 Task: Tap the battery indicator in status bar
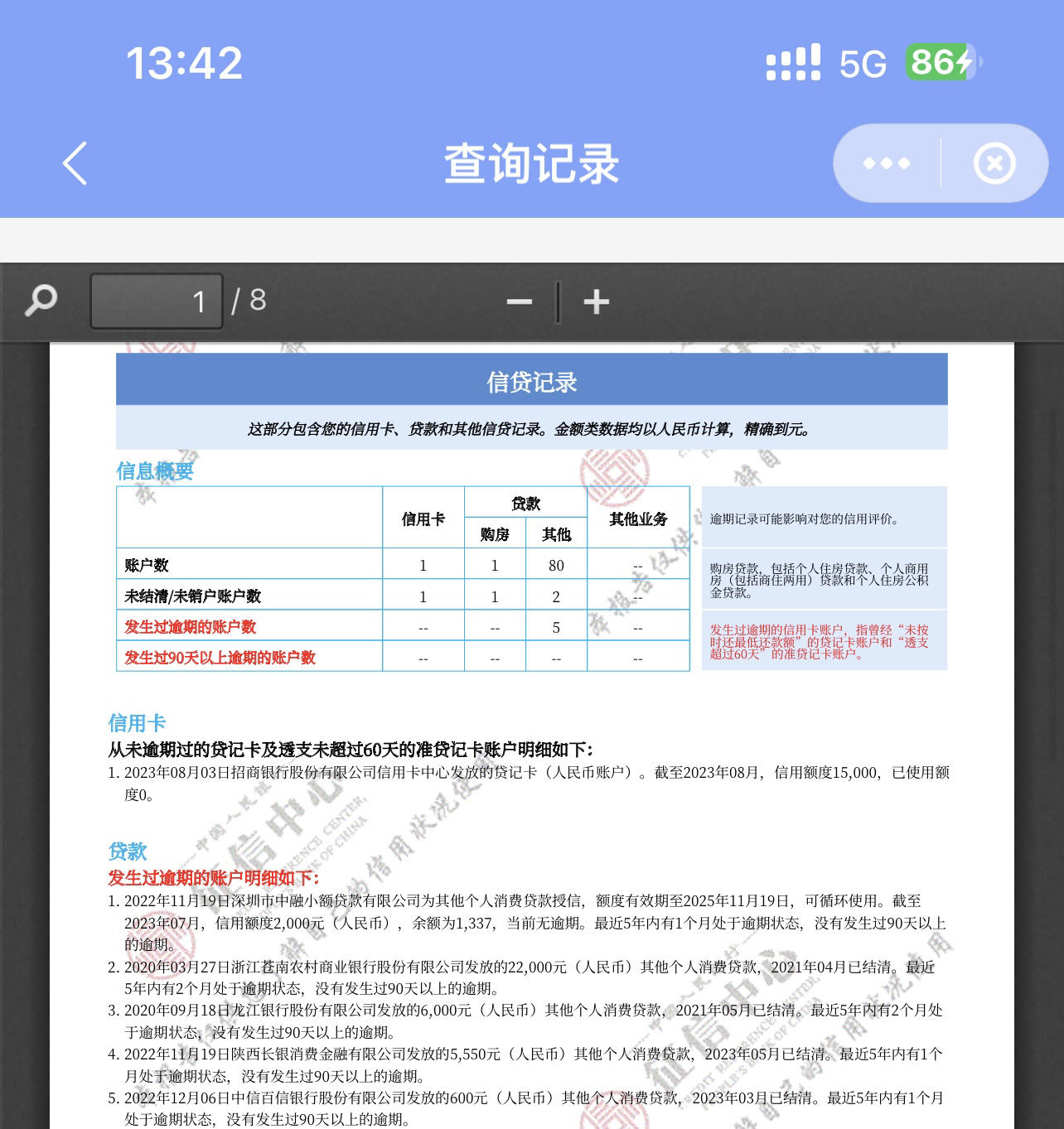coord(943,62)
